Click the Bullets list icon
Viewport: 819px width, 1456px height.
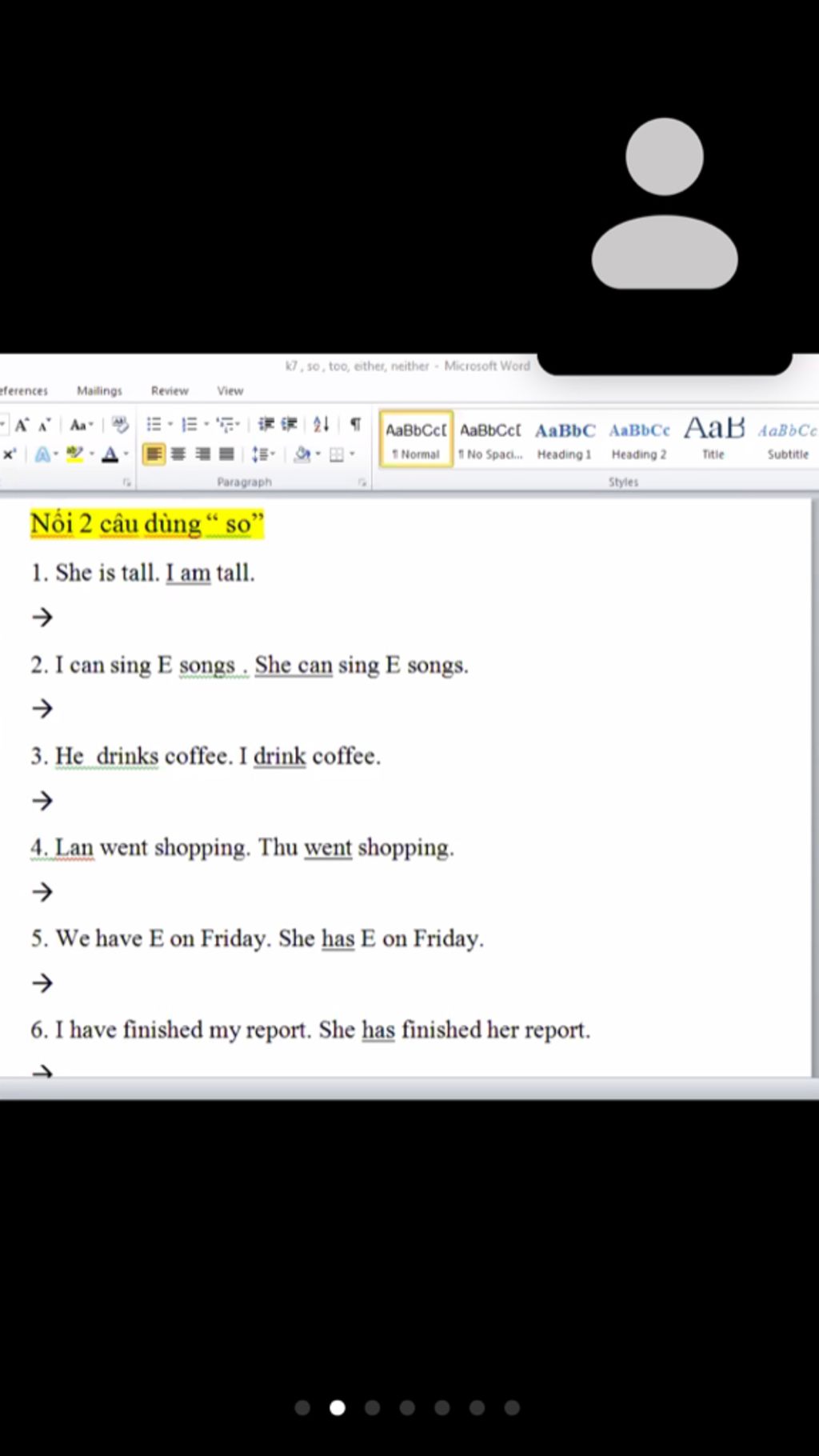point(154,424)
